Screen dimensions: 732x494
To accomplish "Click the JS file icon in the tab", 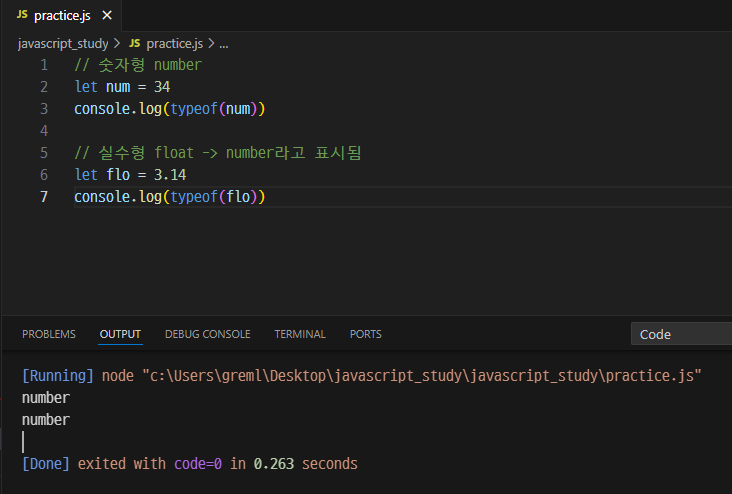I will 22,15.
